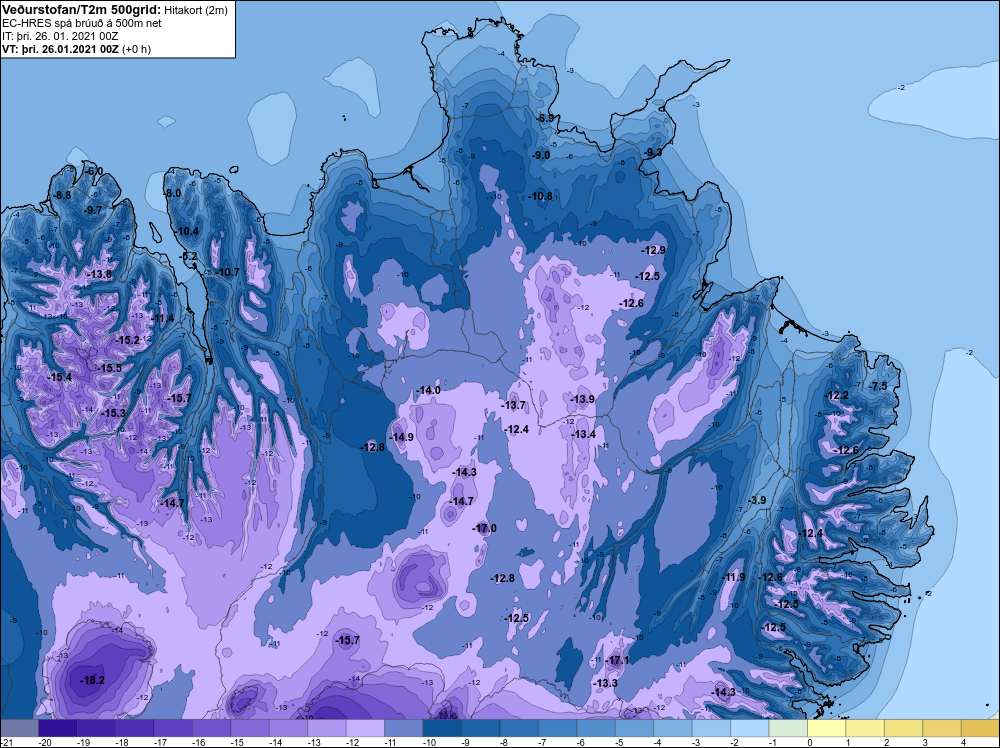Image resolution: width=1000 pixels, height=748 pixels.
Task: Choose the legend color box labeled 0
Action: click(827, 728)
